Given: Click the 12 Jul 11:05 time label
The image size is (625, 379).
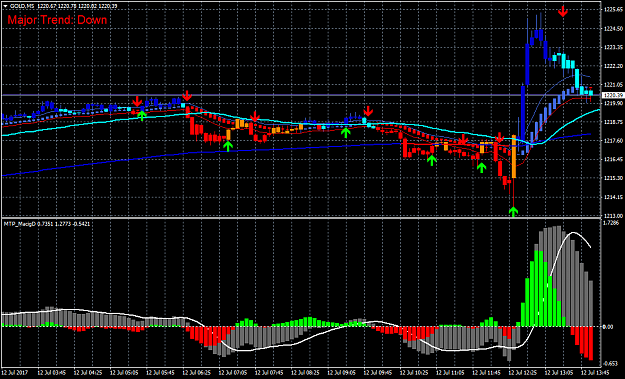Looking at the screenshot, I should 451,373.
